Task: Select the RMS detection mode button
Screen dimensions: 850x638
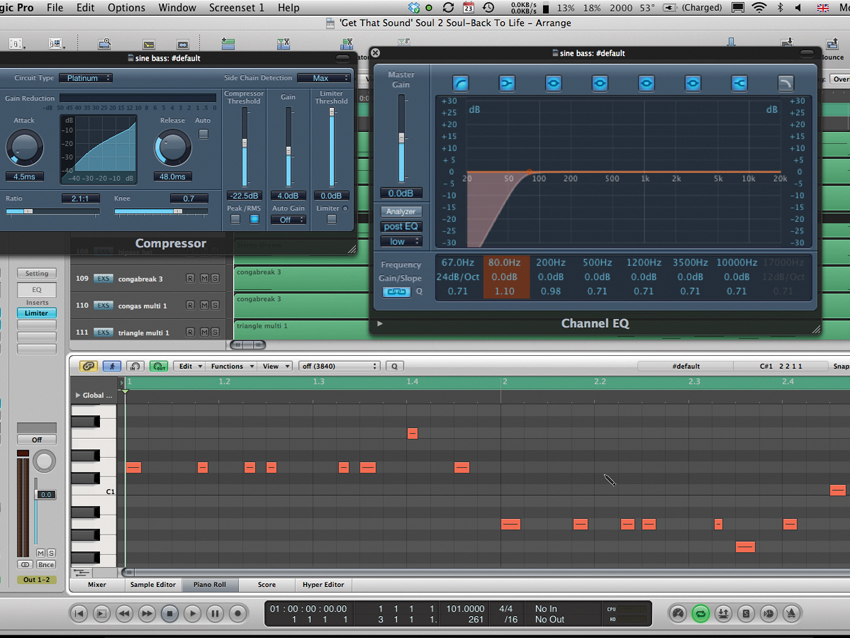Action: coord(254,220)
